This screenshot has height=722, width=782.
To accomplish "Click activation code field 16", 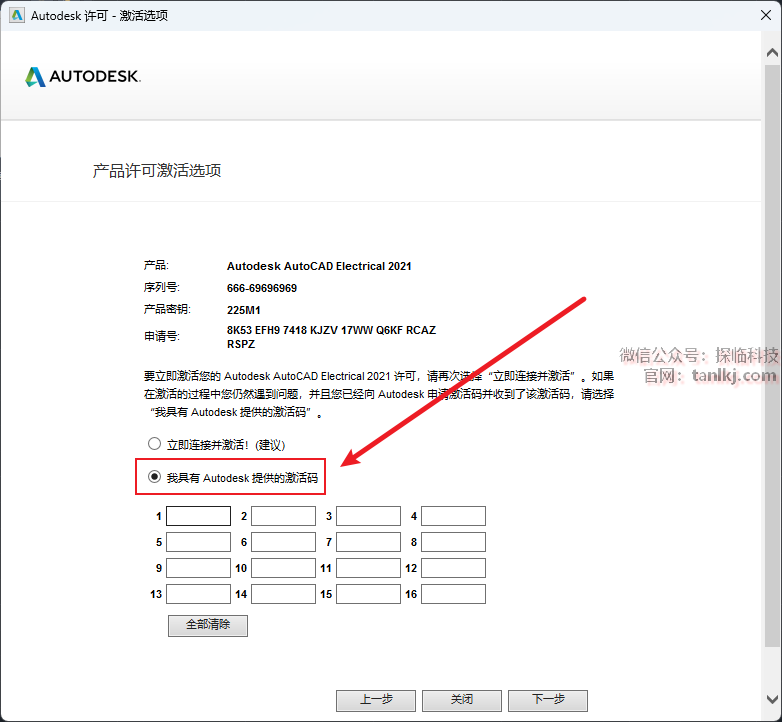I will pos(453,594).
